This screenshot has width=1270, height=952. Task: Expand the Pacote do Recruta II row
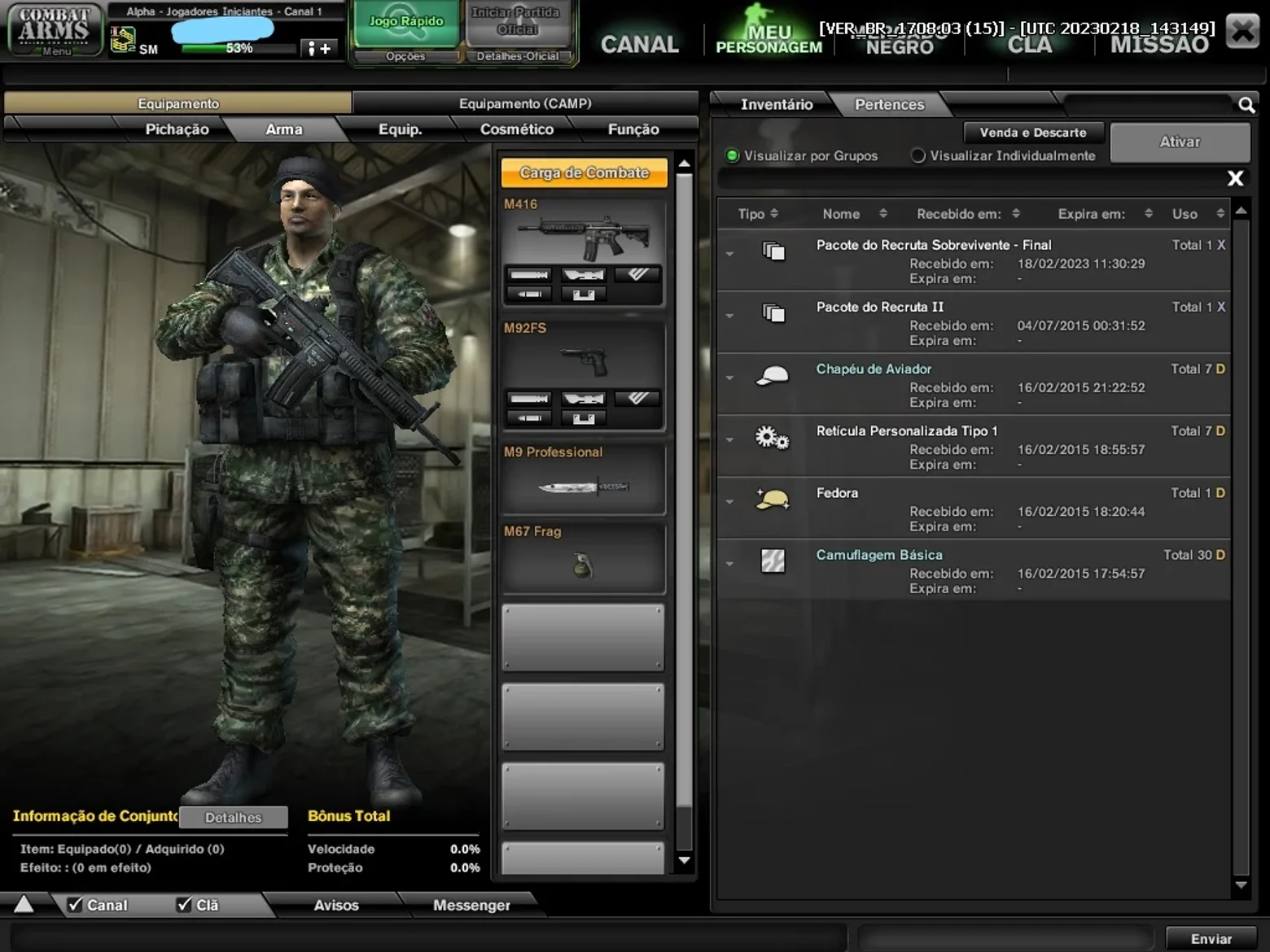coord(729,316)
